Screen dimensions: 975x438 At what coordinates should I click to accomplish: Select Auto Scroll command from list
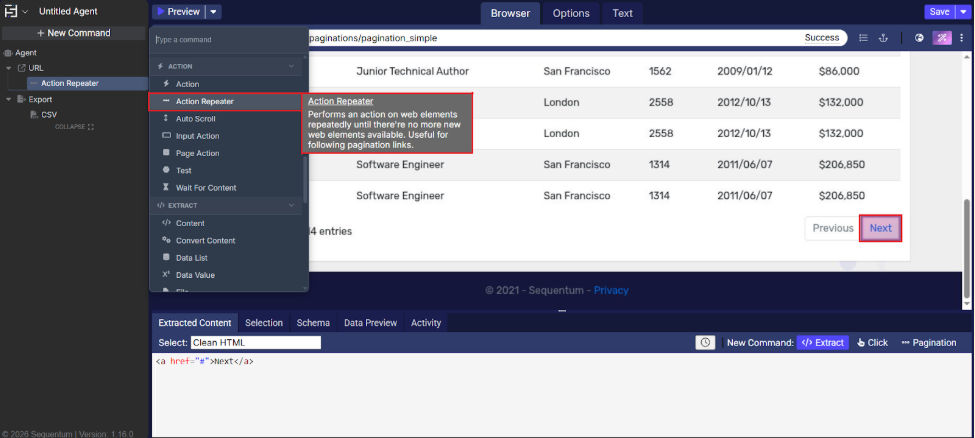coord(195,118)
